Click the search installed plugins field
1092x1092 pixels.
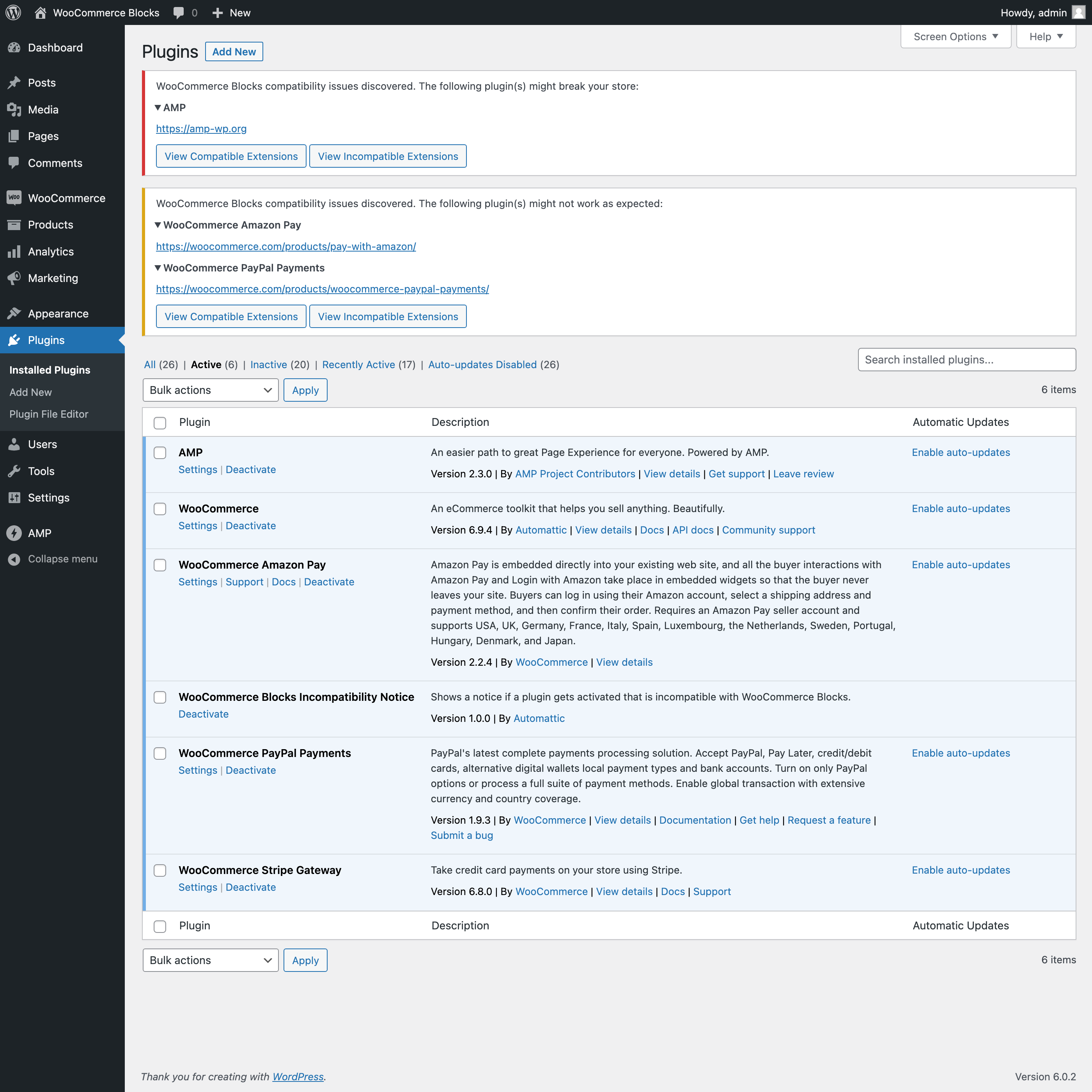coord(966,360)
